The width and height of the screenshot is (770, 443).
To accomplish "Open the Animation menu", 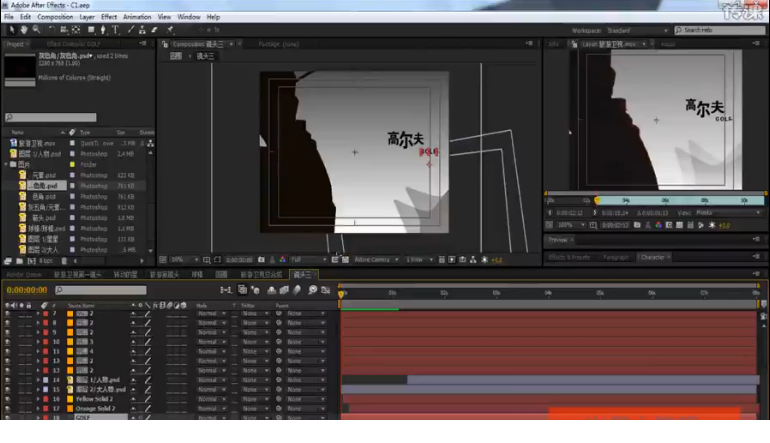I will pos(137,17).
